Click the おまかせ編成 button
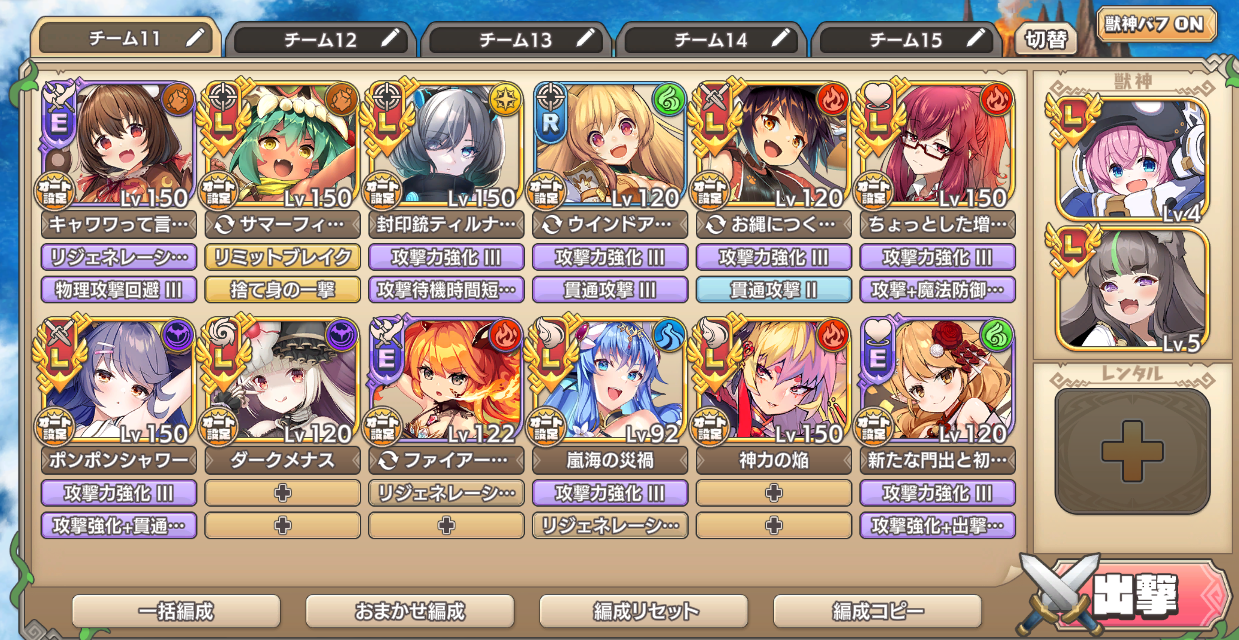 tap(410, 611)
